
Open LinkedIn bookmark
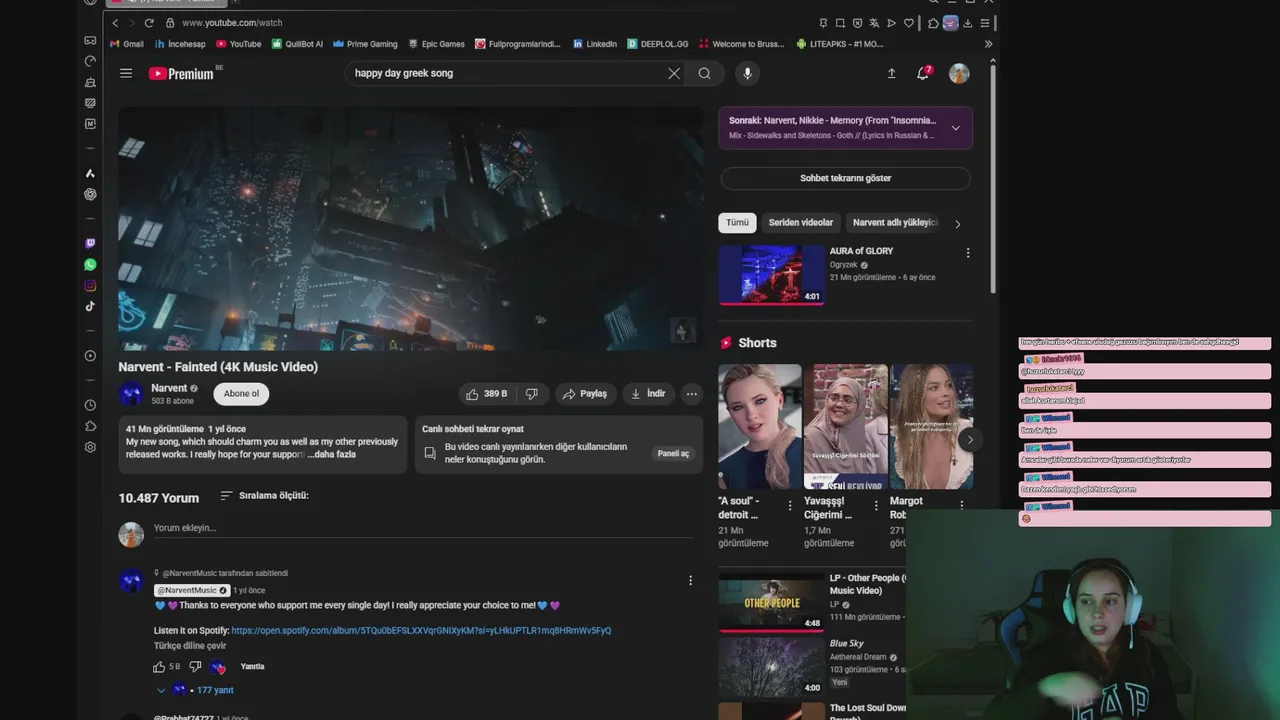594,44
